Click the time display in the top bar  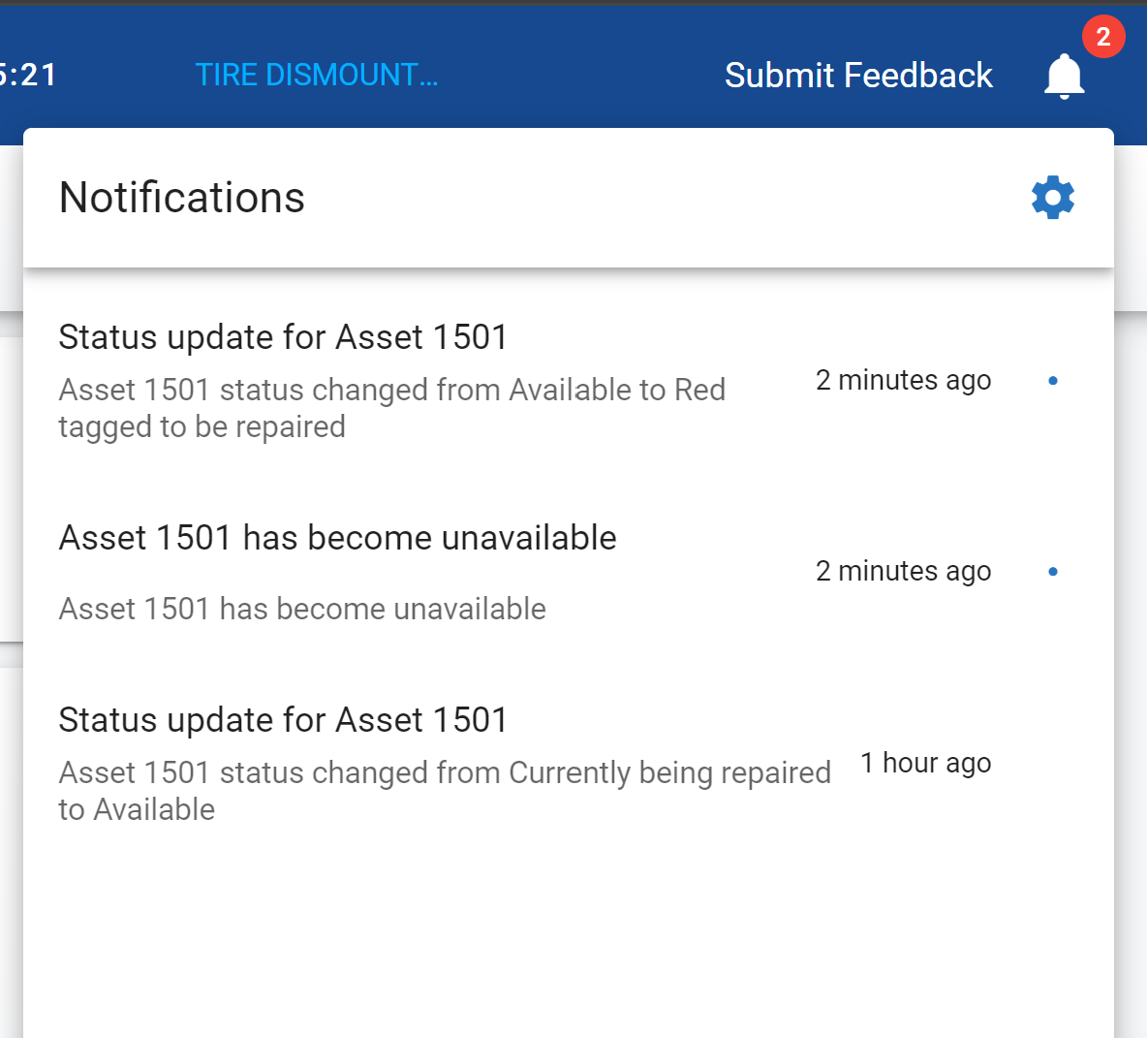29,76
